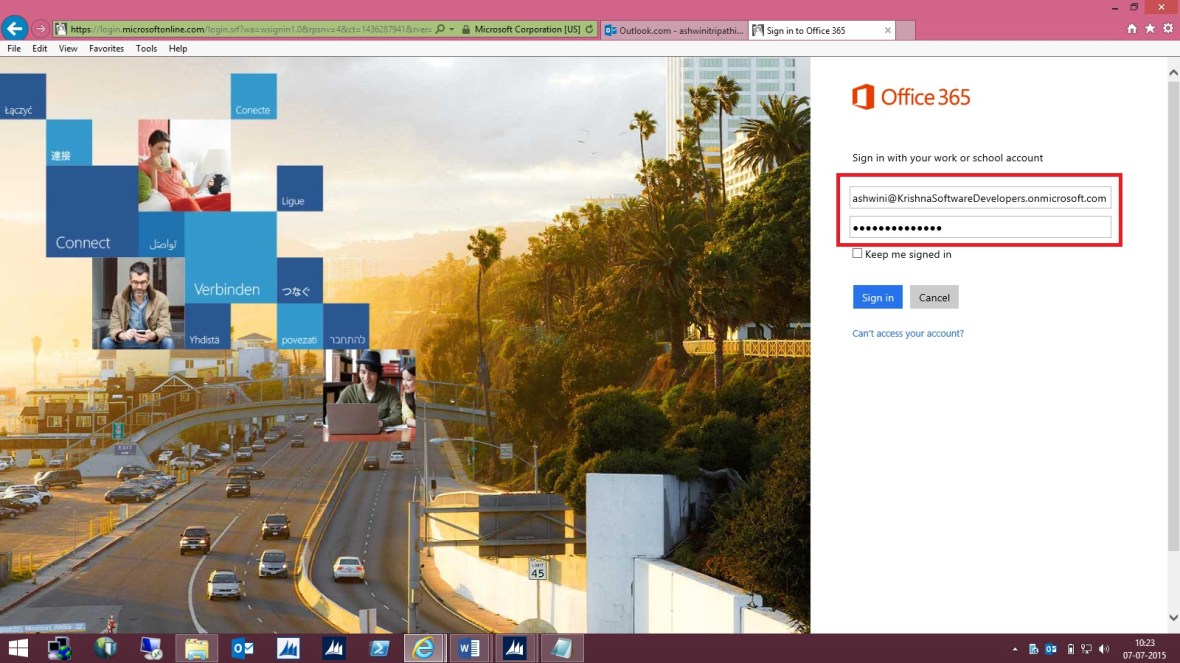Click the Sign in button

(876, 297)
